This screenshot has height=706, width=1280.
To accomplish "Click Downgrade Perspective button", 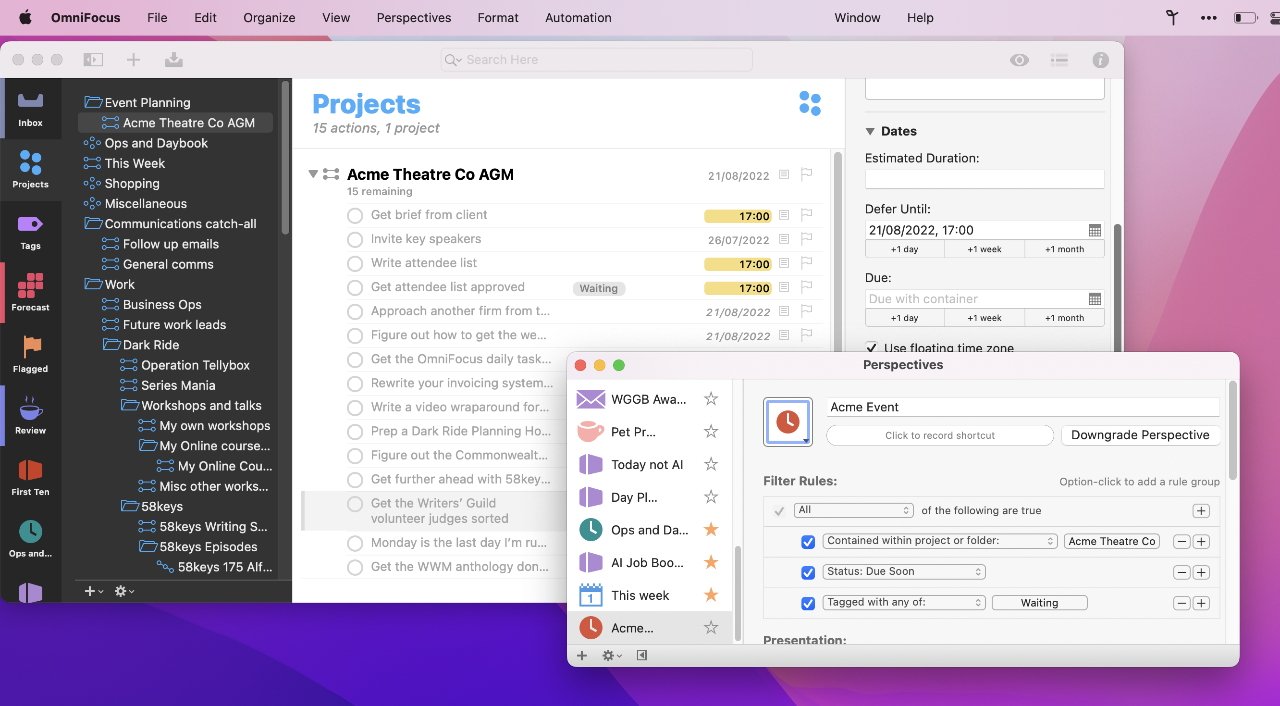I will 1140,435.
